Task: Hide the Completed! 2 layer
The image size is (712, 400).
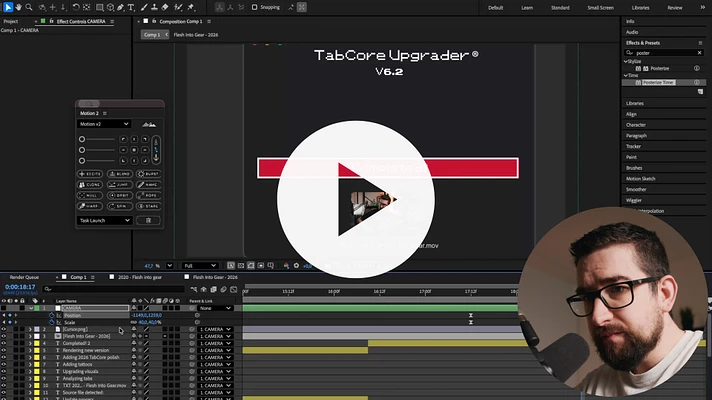Action: pos(4,343)
